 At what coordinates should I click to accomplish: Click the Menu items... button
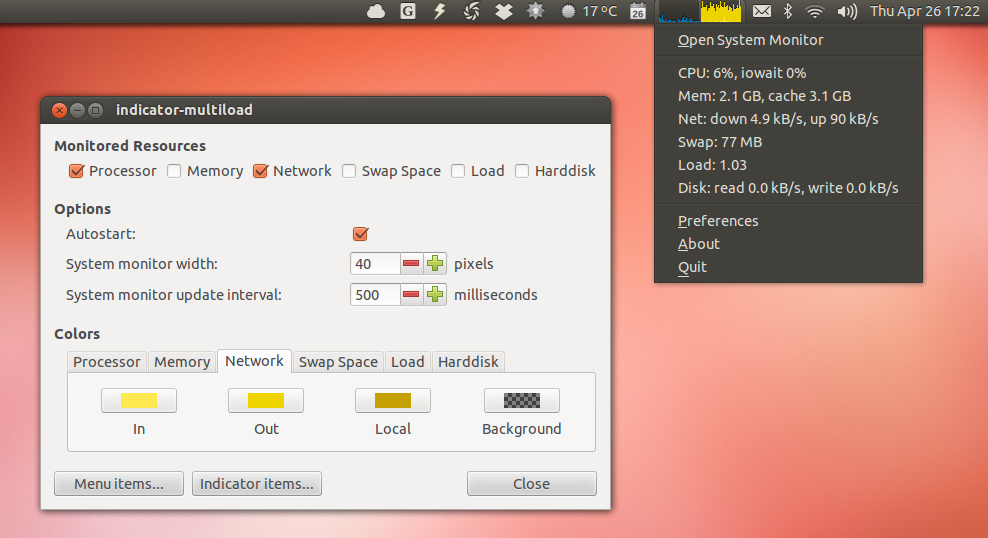119,484
